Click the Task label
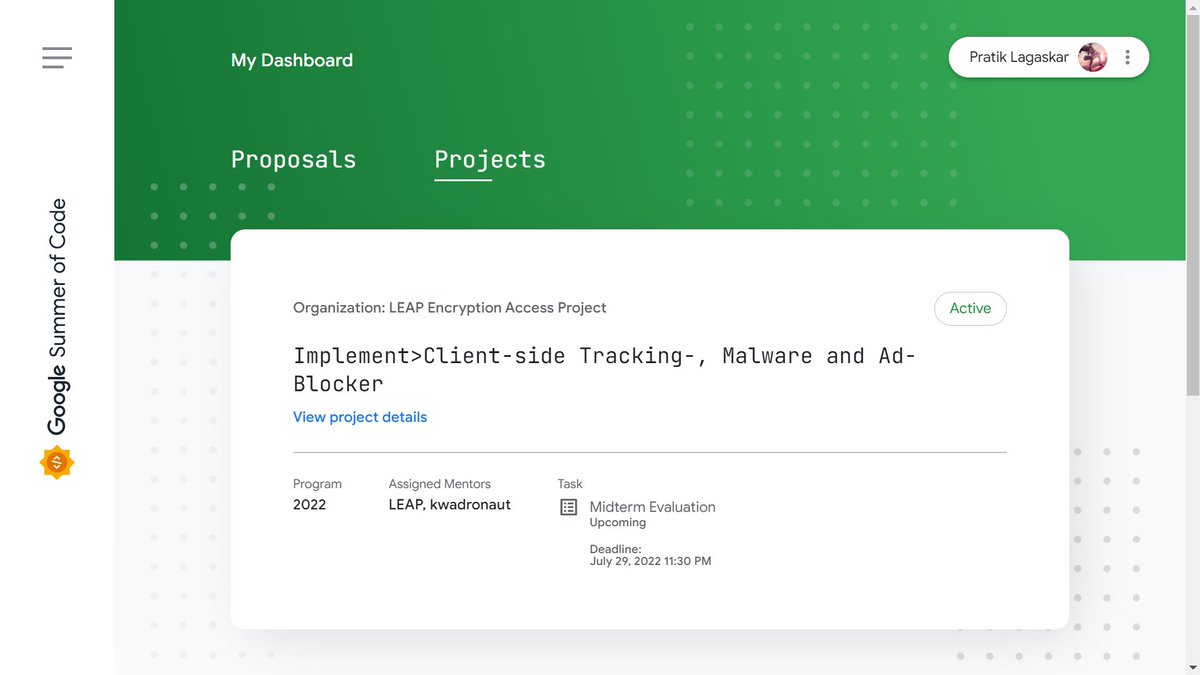This screenshot has width=1200, height=675. pyautogui.click(x=570, y=484)
